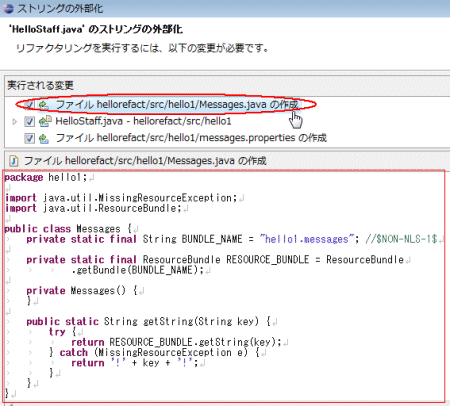Click the dialog heading 'HelloStaff.java' のストリングの外部化
This screenshot has height=406, width=450.
pos(96,30)
